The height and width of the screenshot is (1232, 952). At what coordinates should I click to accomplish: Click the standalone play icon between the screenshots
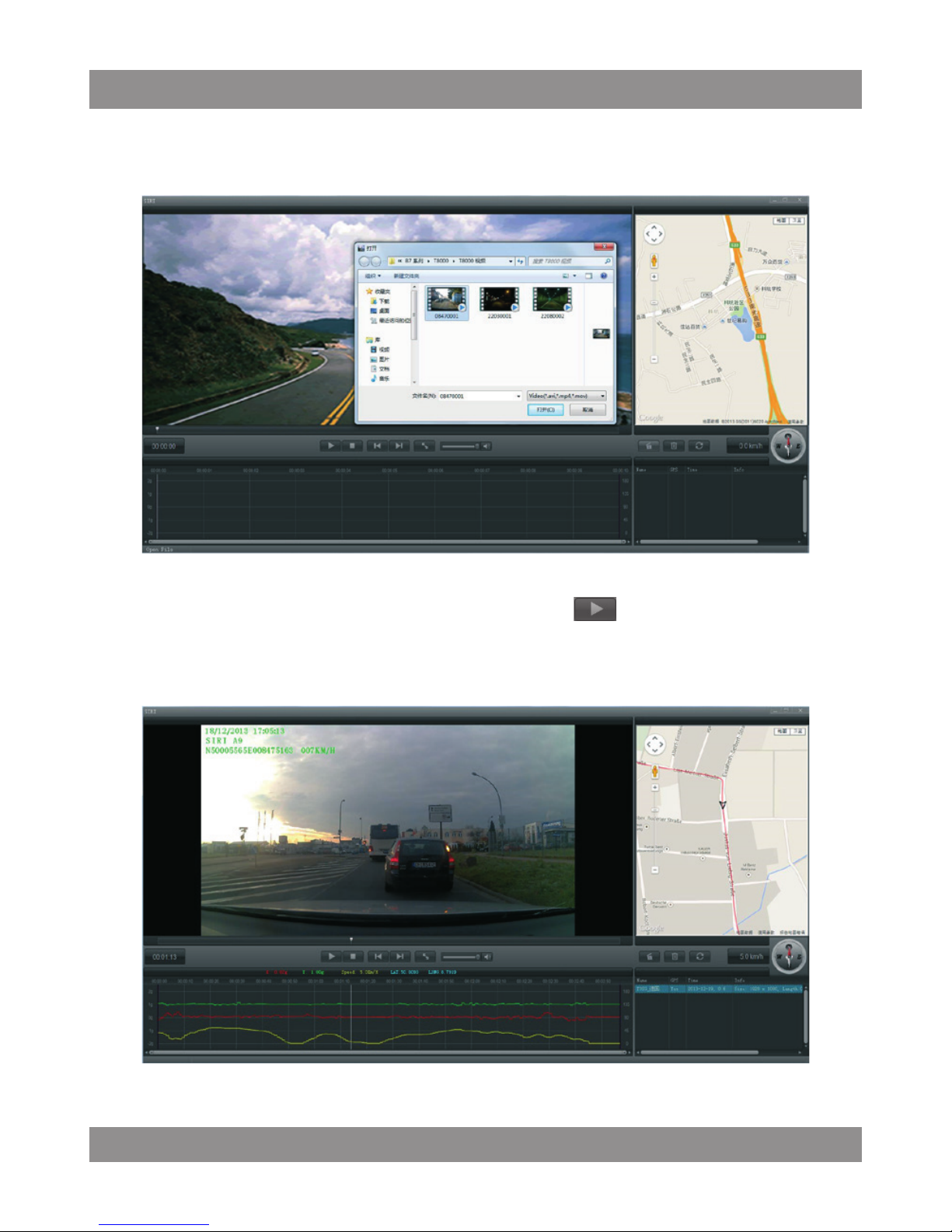[x=595, y=609]
